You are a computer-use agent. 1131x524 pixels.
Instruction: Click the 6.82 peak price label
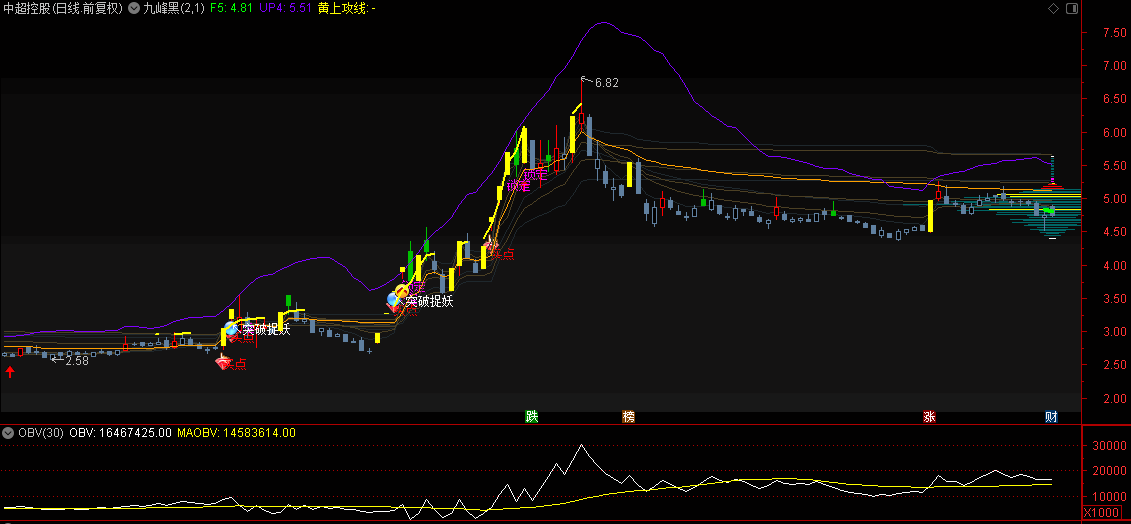click(606, 83)
